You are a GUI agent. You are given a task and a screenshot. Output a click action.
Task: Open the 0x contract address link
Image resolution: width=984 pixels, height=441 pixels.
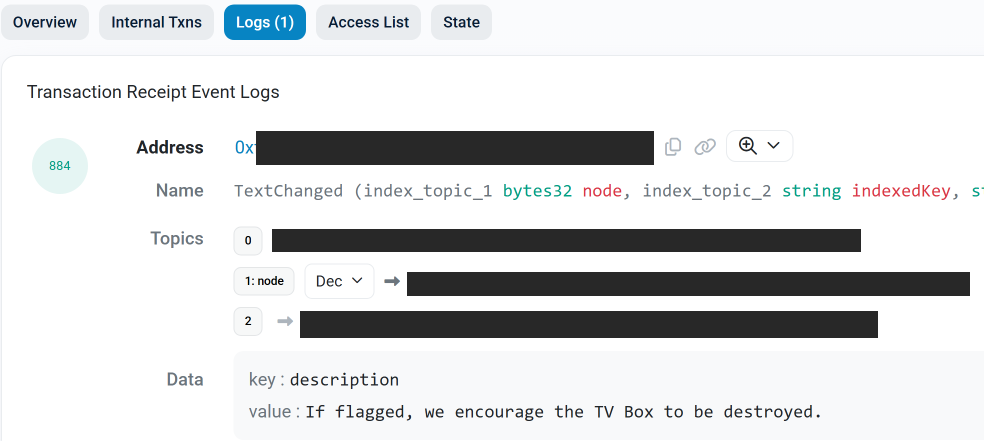click(x=245, y=148)
